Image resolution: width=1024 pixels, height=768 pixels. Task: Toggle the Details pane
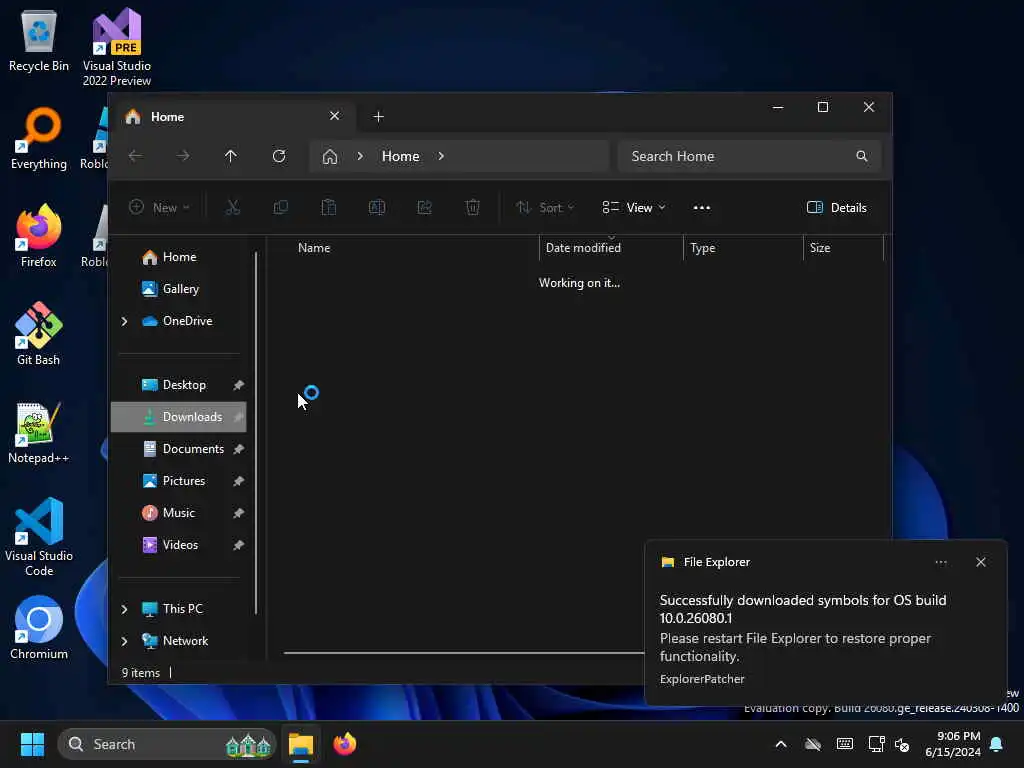(837, 208)
